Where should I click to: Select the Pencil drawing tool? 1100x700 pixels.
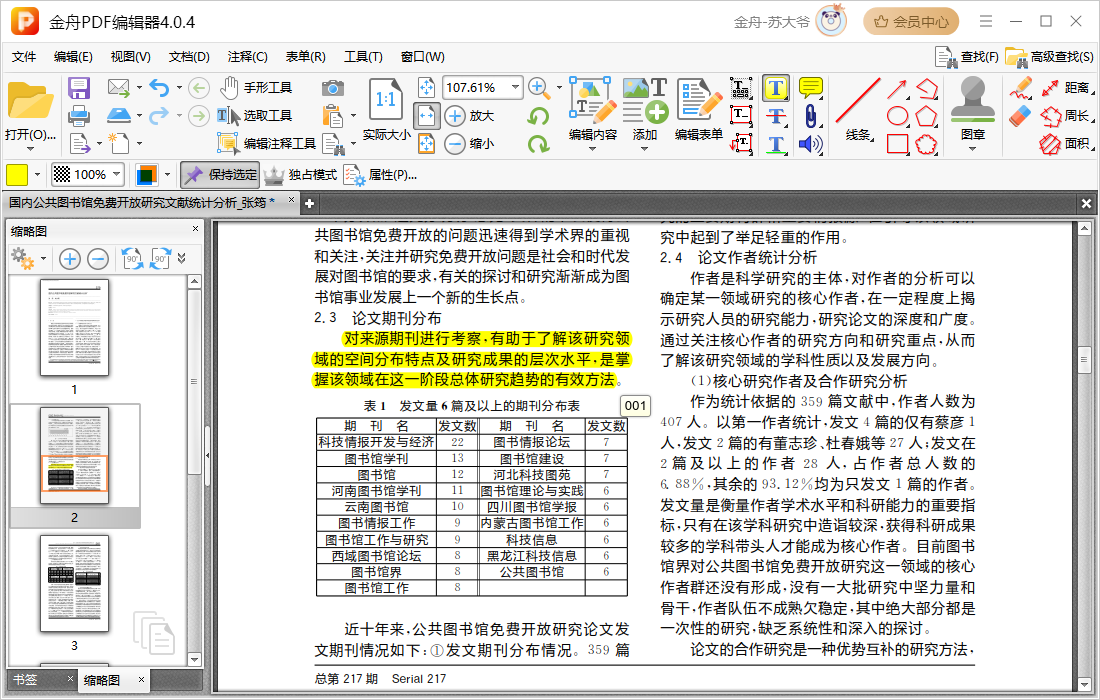click(x=1021, y=88)
